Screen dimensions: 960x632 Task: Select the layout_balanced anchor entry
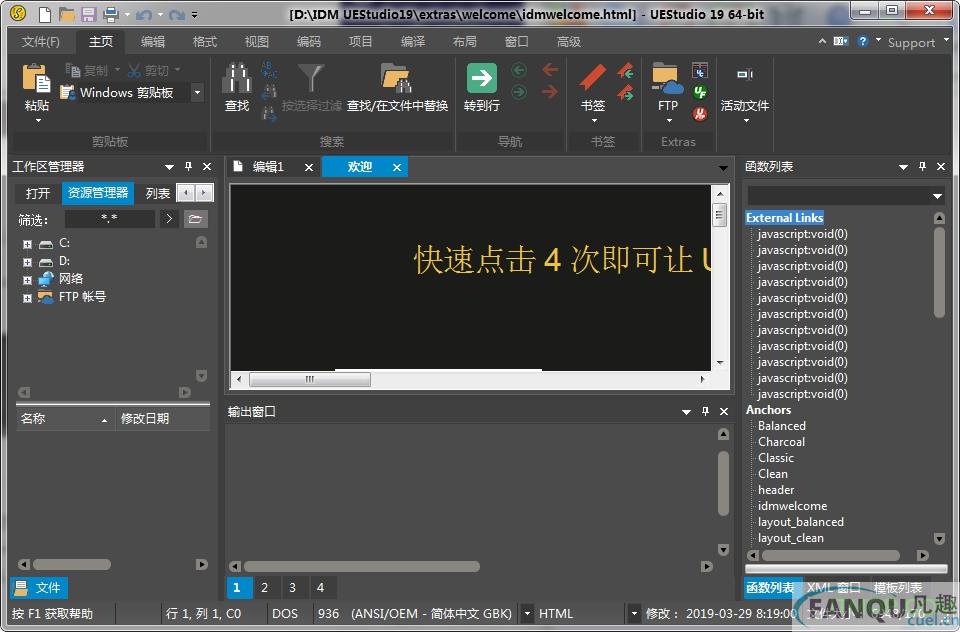coord(801,522)
